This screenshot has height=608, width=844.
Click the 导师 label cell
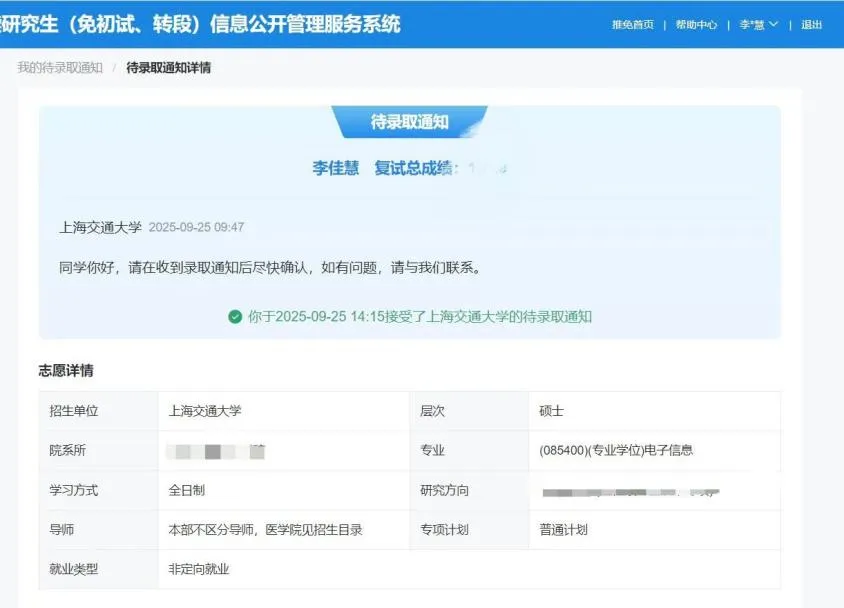click(x=99, y=530)
